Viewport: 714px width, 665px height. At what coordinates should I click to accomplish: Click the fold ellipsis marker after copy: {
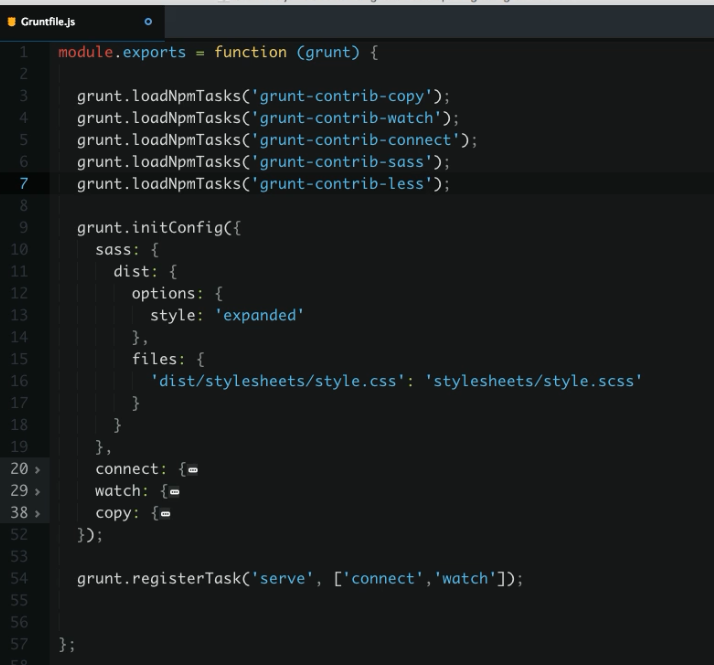[165, 514]
